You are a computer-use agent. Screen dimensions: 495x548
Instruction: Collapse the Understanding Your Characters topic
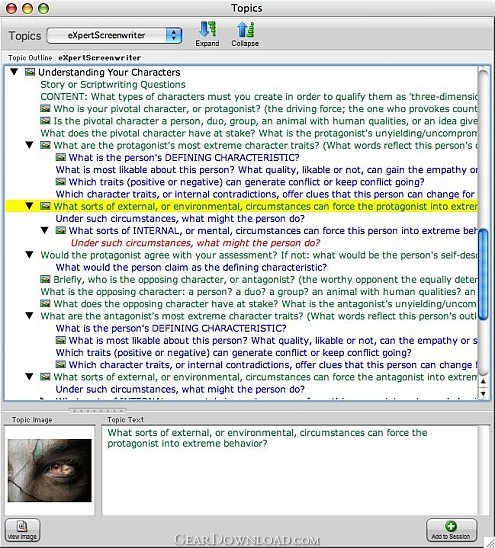click(x=14, y=72)
